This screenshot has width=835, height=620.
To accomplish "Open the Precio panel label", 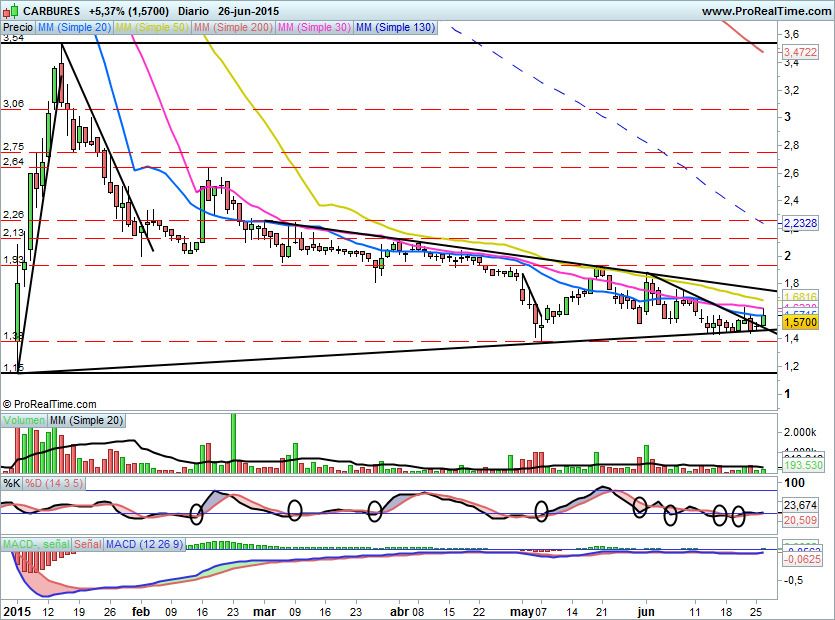I will [x=18, y=27].
